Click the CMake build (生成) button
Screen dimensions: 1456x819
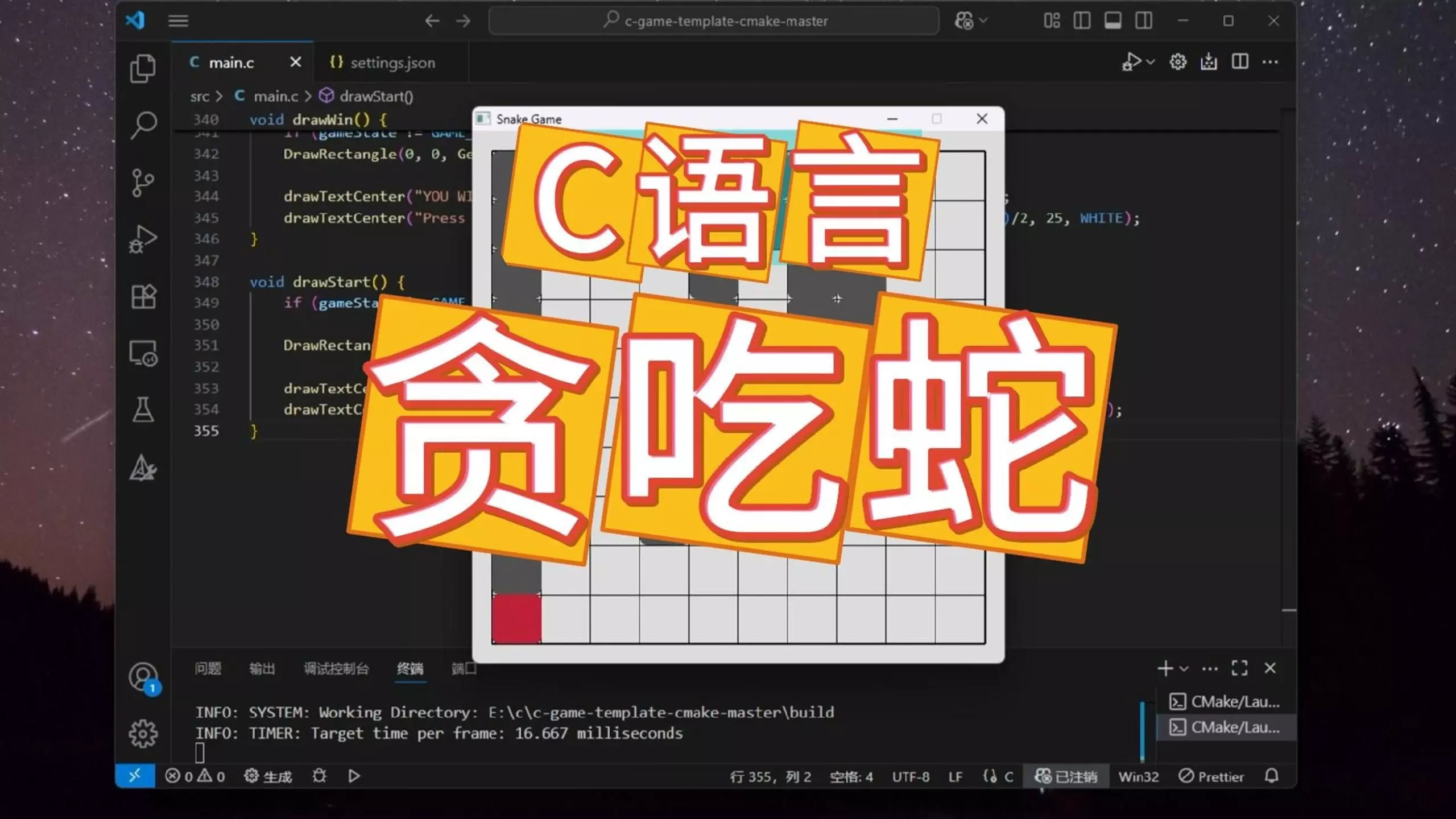(268, 776)
